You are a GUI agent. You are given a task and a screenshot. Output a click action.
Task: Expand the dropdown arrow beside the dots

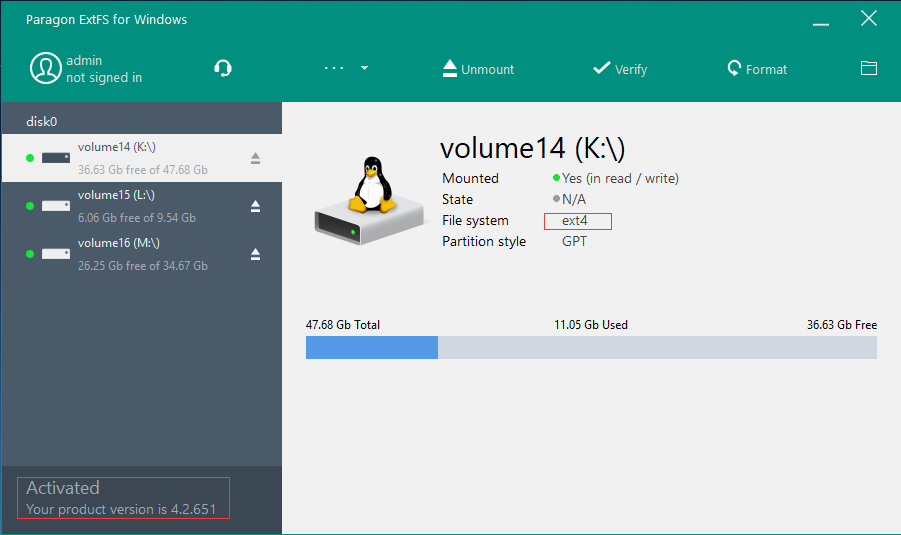pos(364,68)
